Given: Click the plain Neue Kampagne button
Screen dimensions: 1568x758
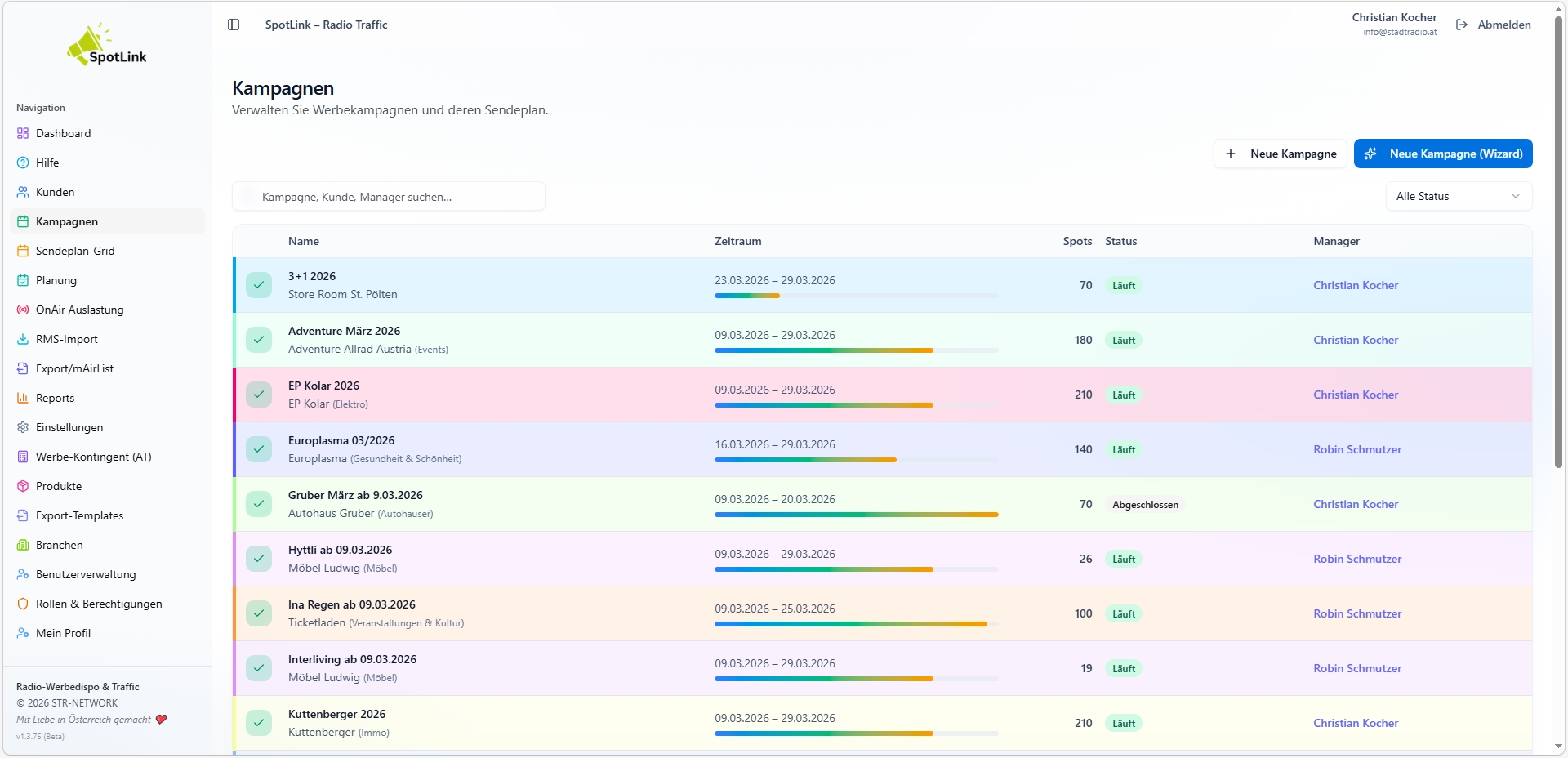Looking at the screenshot, I should 1280,154.
